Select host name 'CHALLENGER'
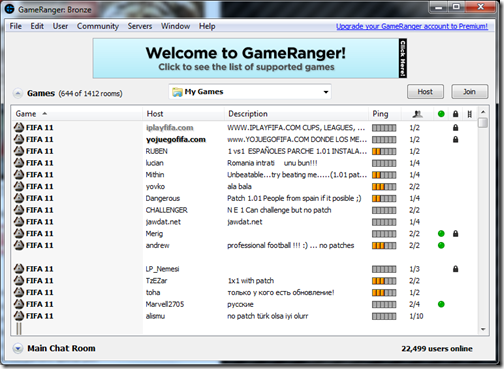 pos(166,210)
